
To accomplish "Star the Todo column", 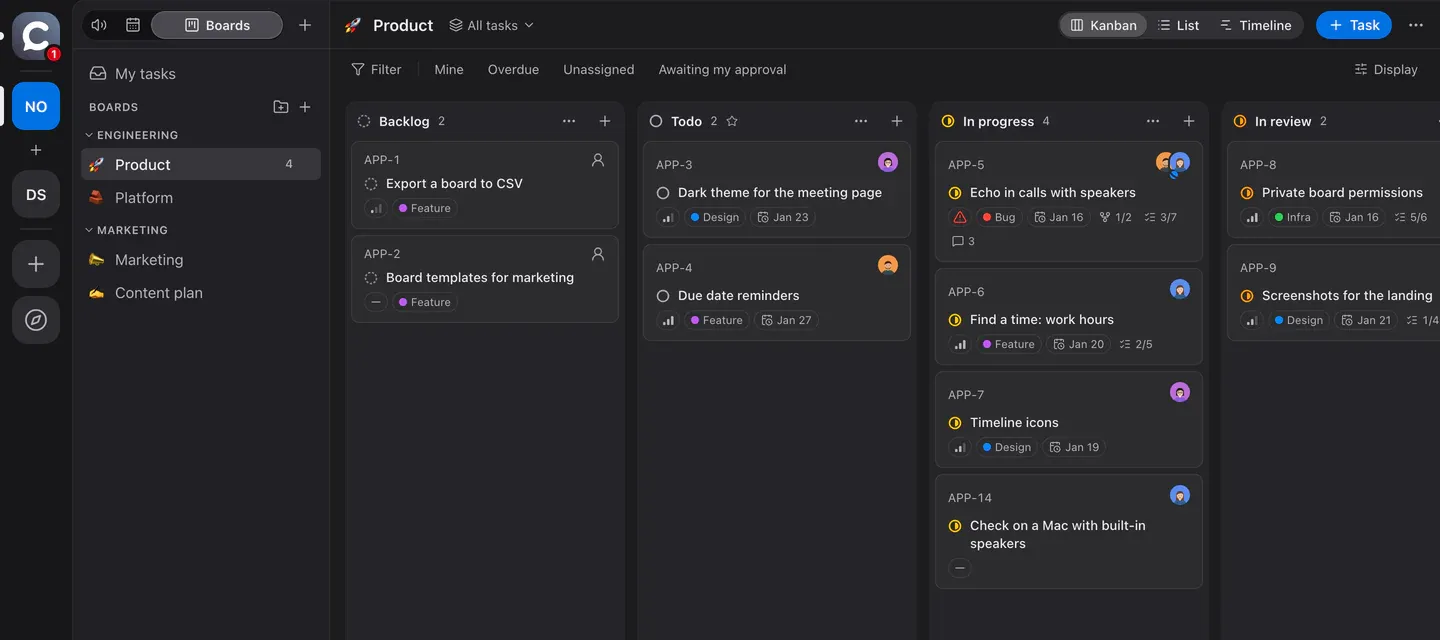I will click(x=732, y=121).
